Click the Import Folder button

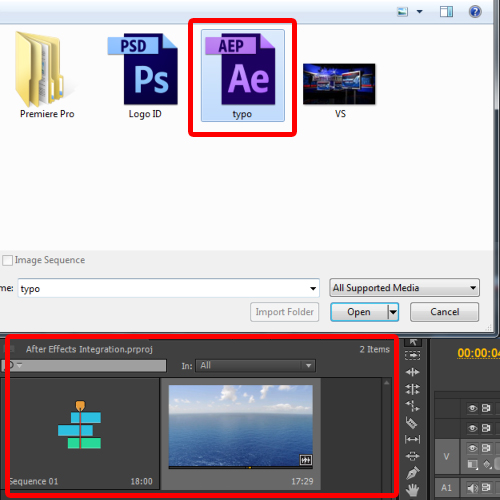[285, 312]
